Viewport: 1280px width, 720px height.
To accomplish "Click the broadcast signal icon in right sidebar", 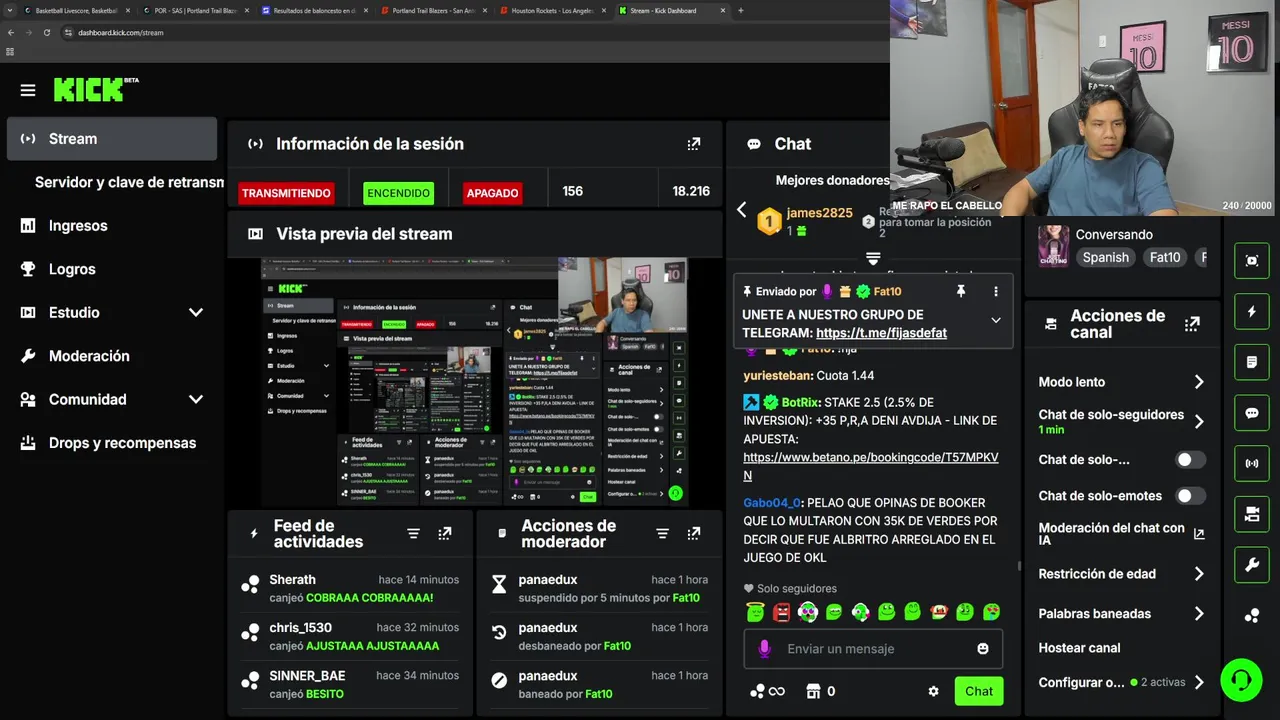I will click(x=1252, y=463).
